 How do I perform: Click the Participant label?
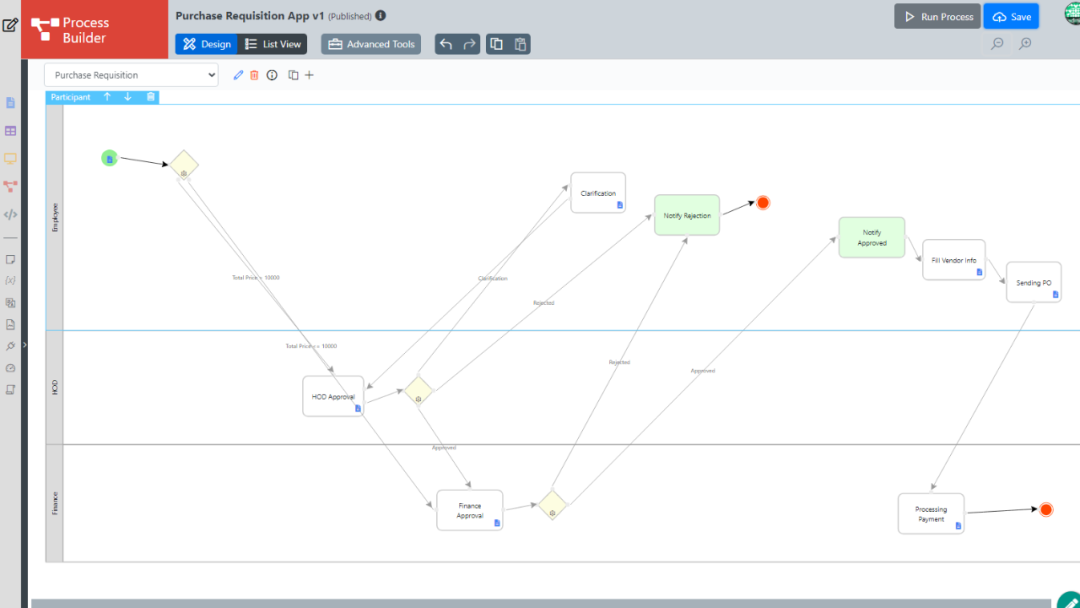[x=70, y=97]
